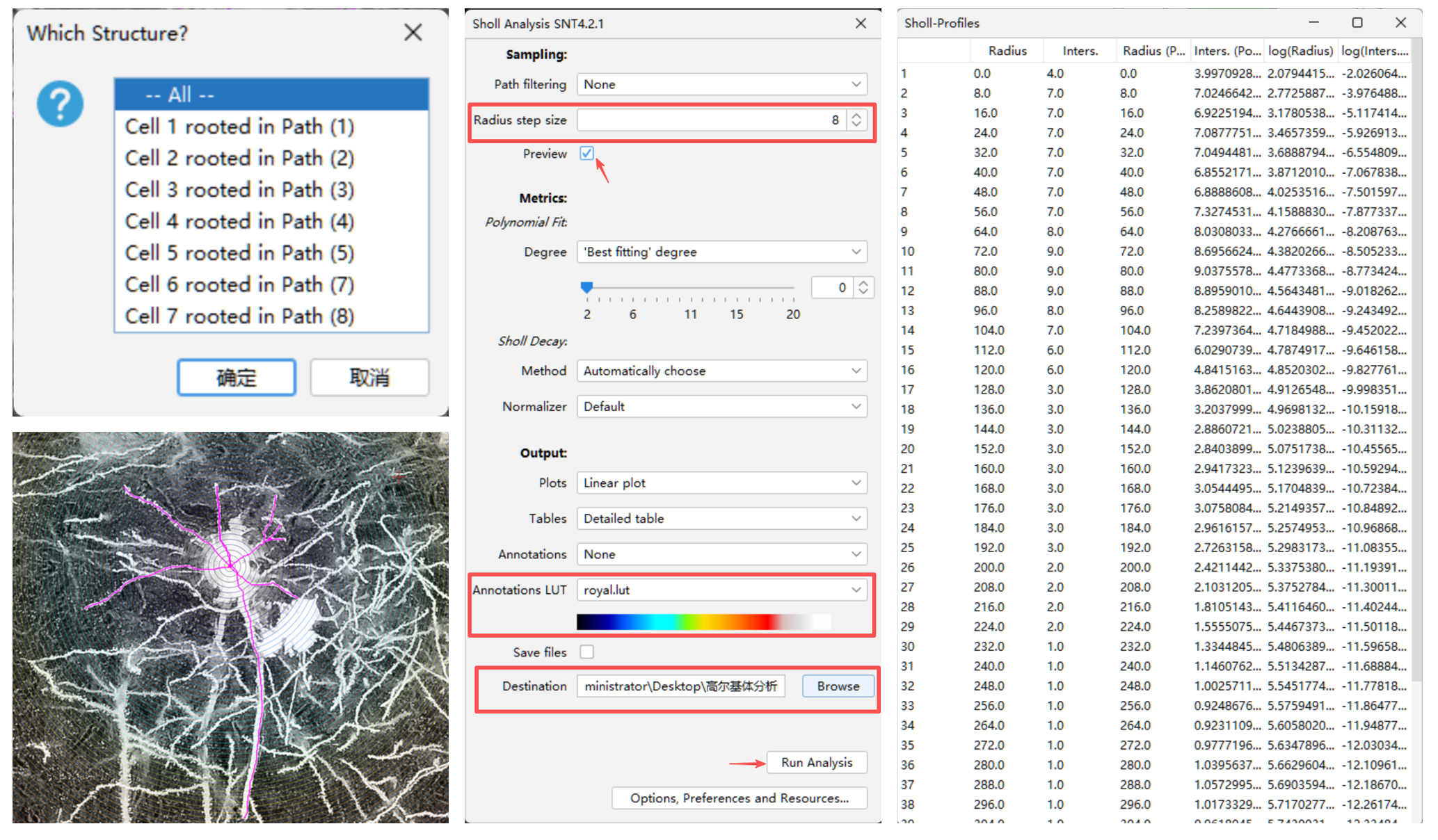
Task: Click the polynomial degree slider handle
Action: tap(586, 286)
